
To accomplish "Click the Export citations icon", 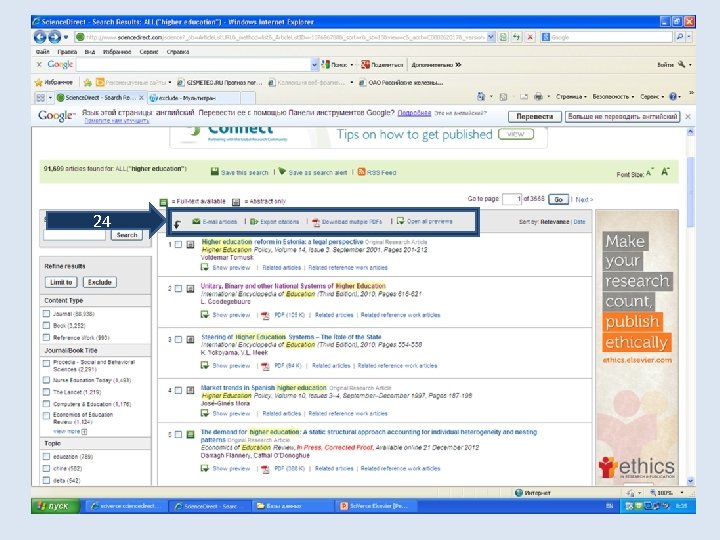I will pyautogui.click(x=254, y=221).
